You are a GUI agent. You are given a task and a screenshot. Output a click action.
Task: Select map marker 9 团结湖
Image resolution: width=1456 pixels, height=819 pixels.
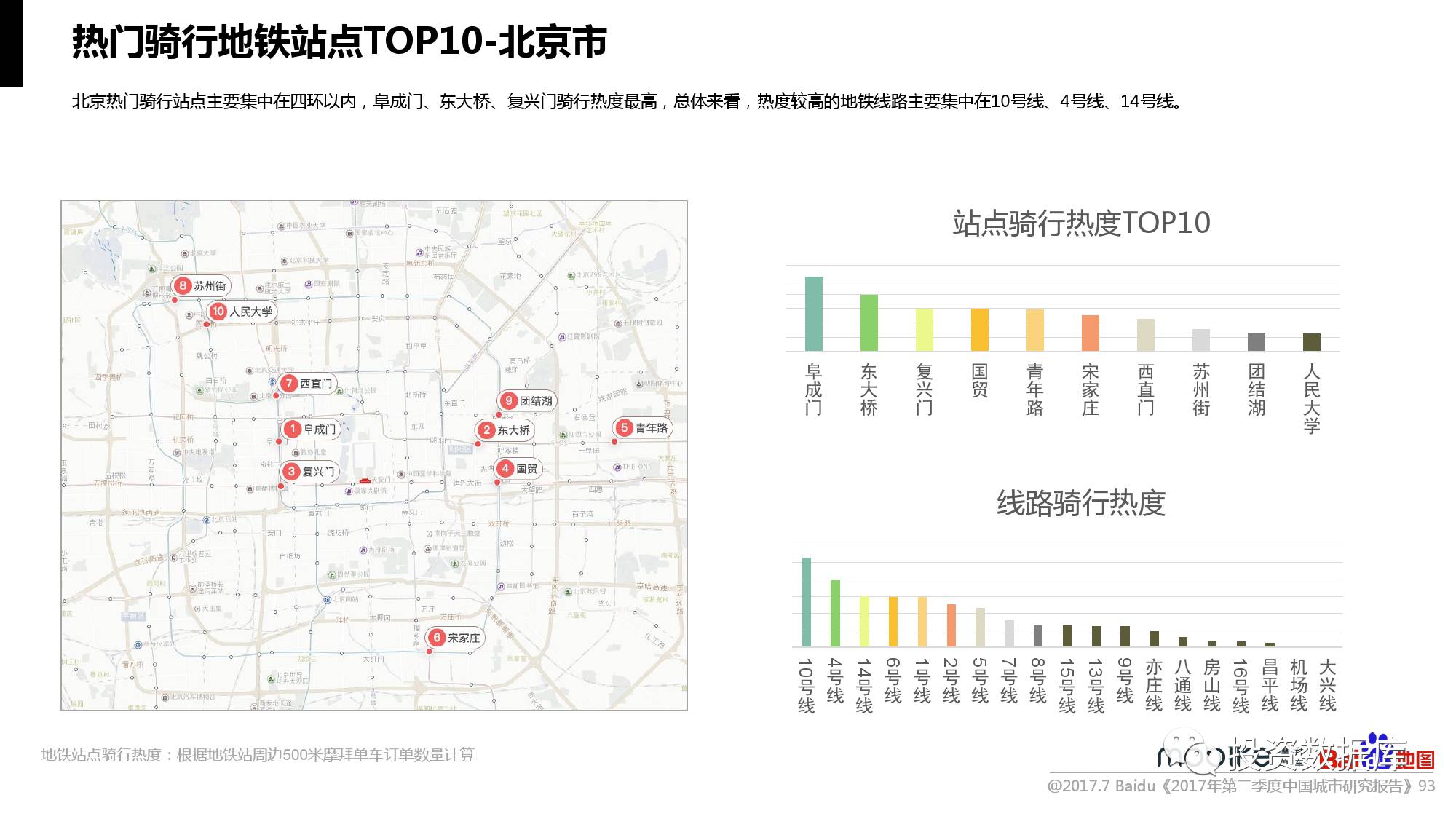tap(527, 401)
